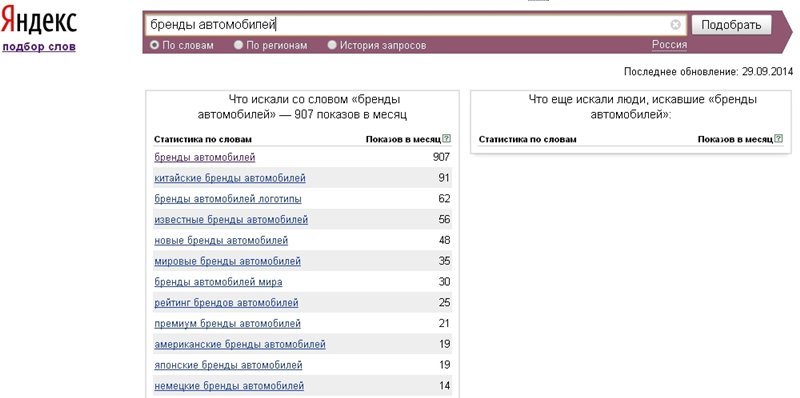
Task: Open 'премиум бренды автомобилей' query
Action: click(x=228, y=324)
